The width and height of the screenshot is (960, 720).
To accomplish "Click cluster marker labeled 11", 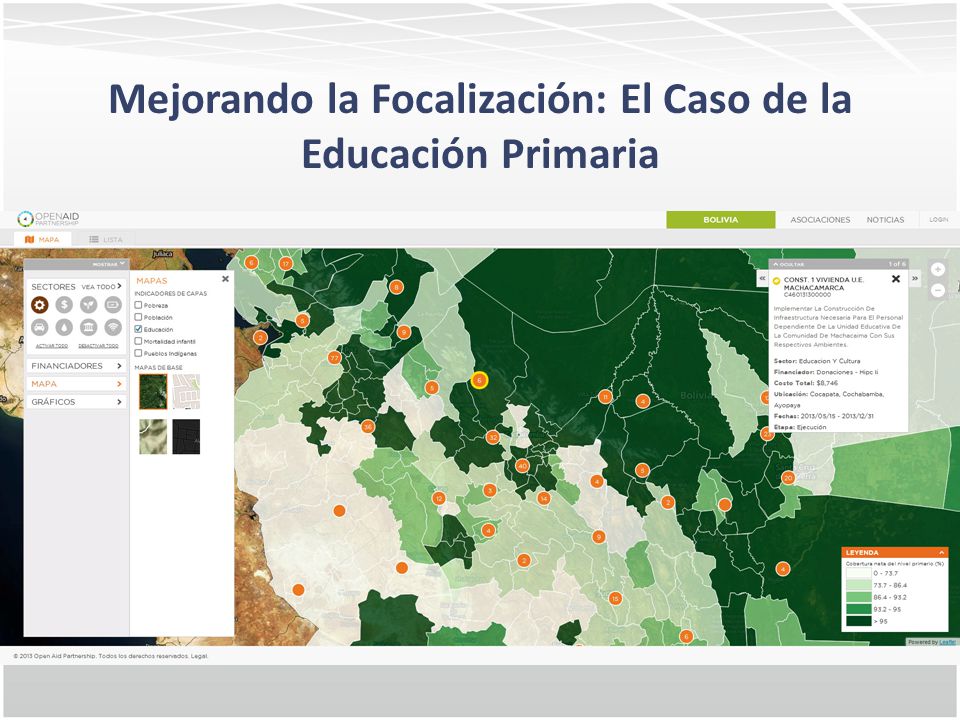I will point(605,397).
